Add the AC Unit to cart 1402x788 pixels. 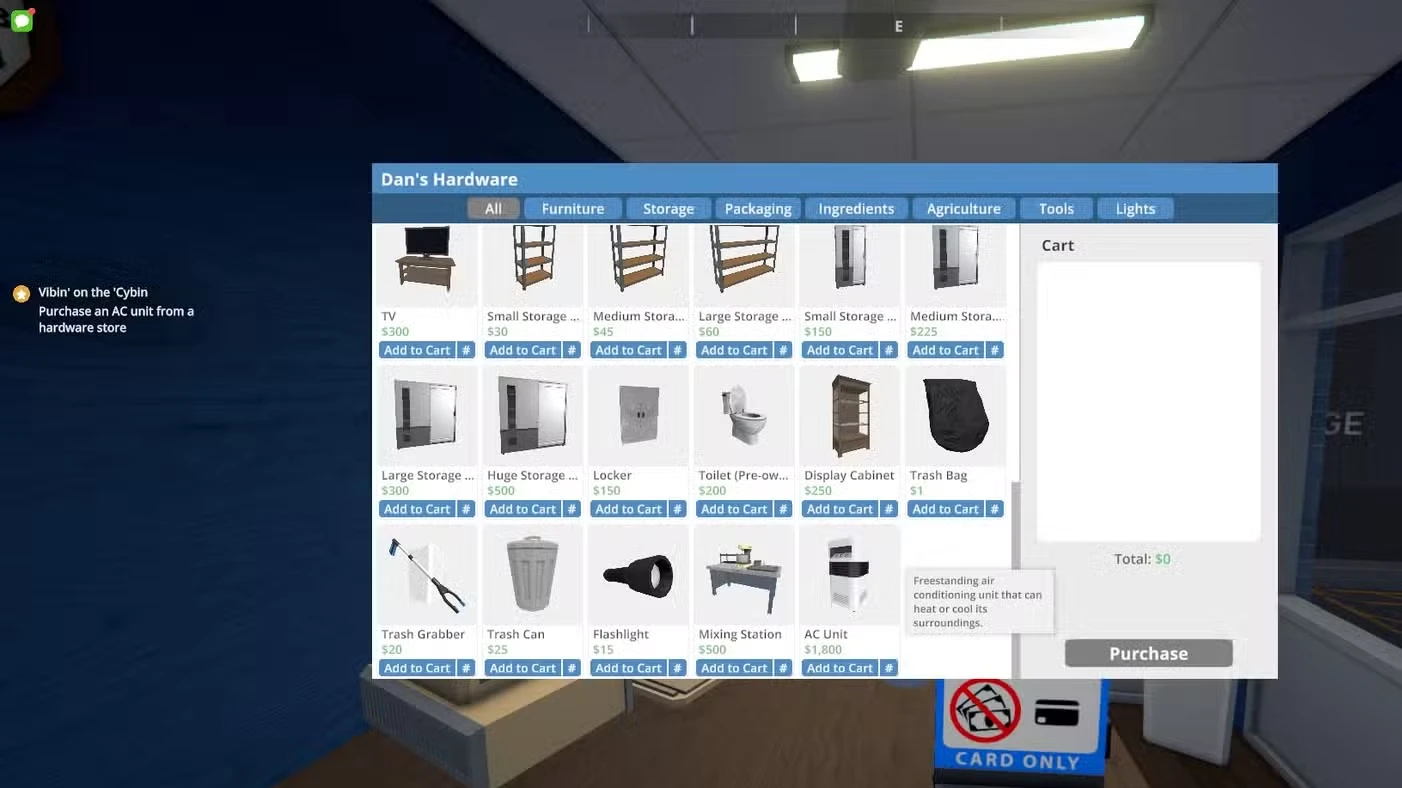pos(840,668)
